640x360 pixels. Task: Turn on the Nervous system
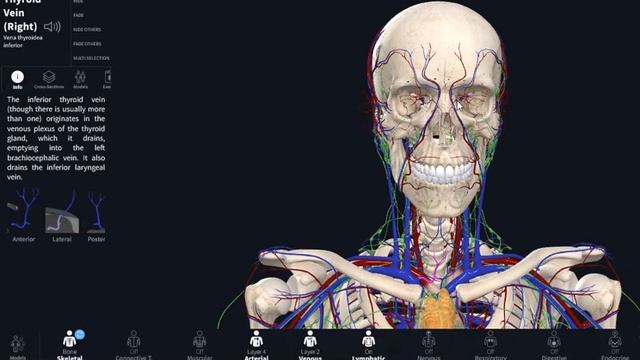pyautogui.click(x=429, y=345)
